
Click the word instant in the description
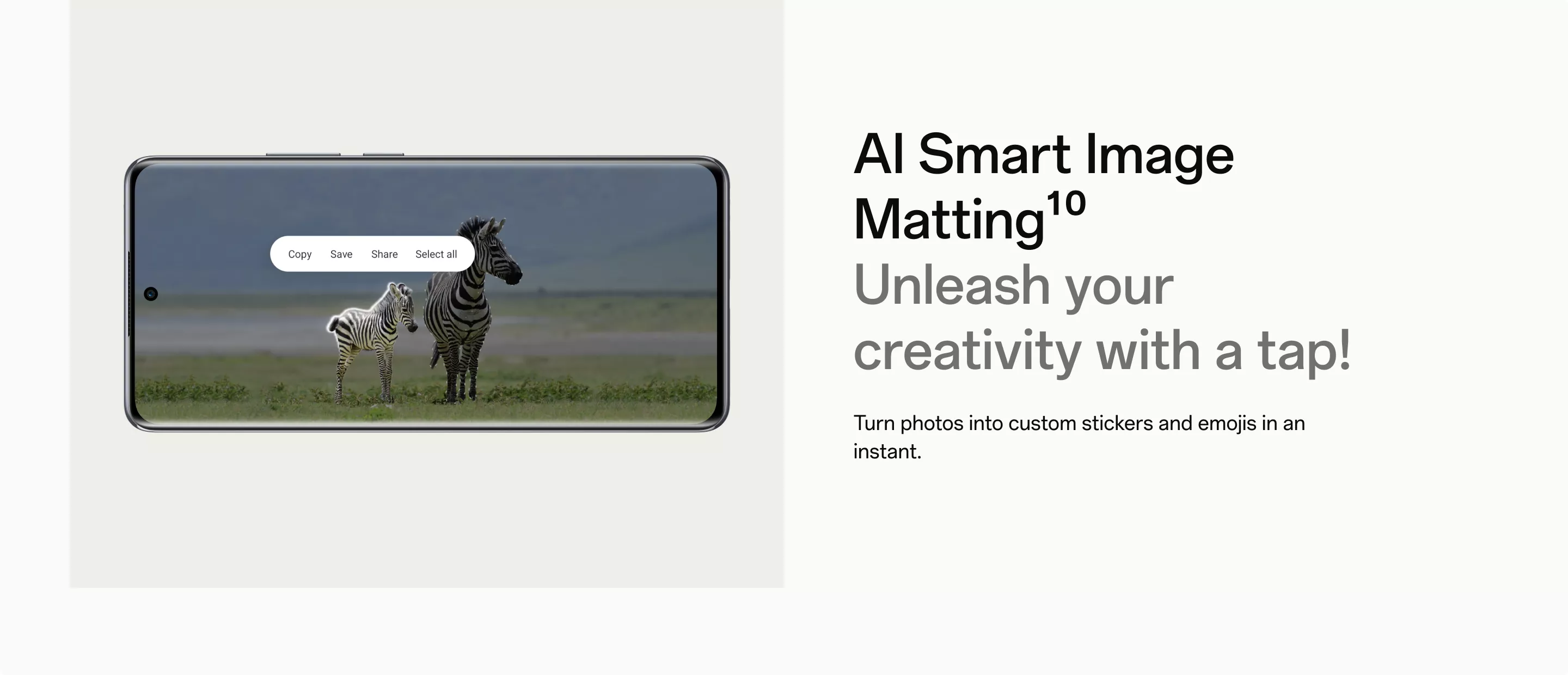pyautogui.click(x=887, y=452)
